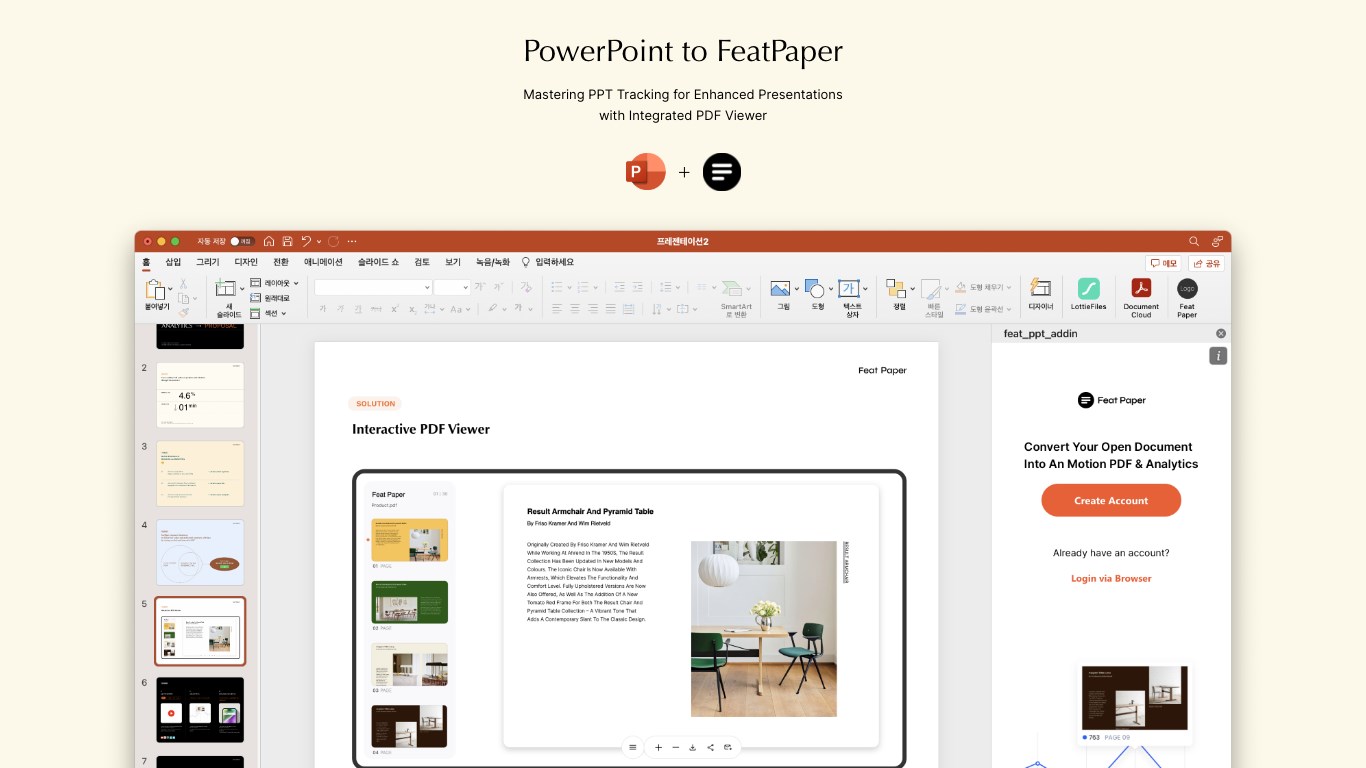The image size is (1366, 768).
Task: Click the scissors Cut icon
Action: pos(183,284)
